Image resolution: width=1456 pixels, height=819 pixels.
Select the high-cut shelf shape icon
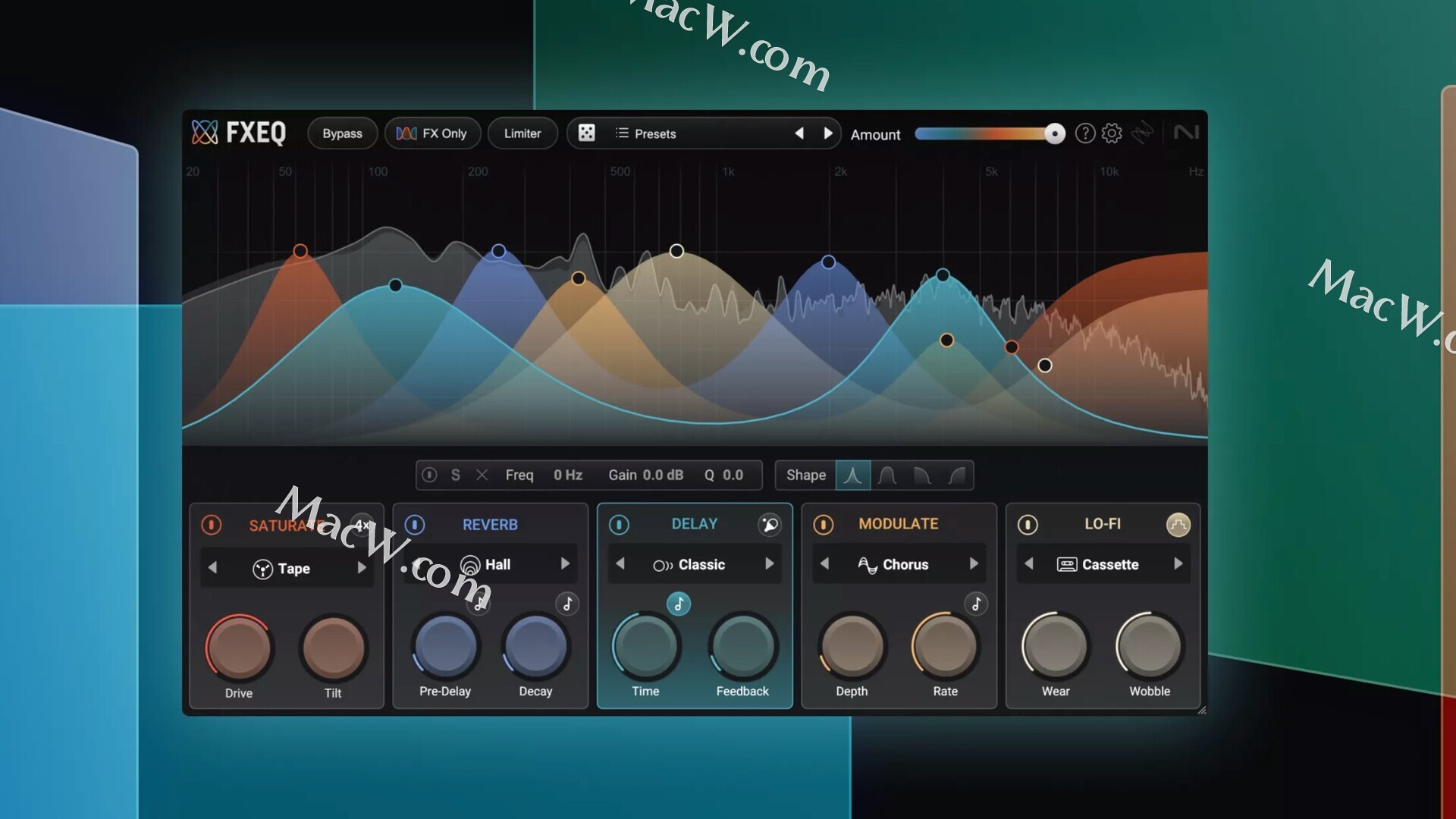(x=922, y=475)
